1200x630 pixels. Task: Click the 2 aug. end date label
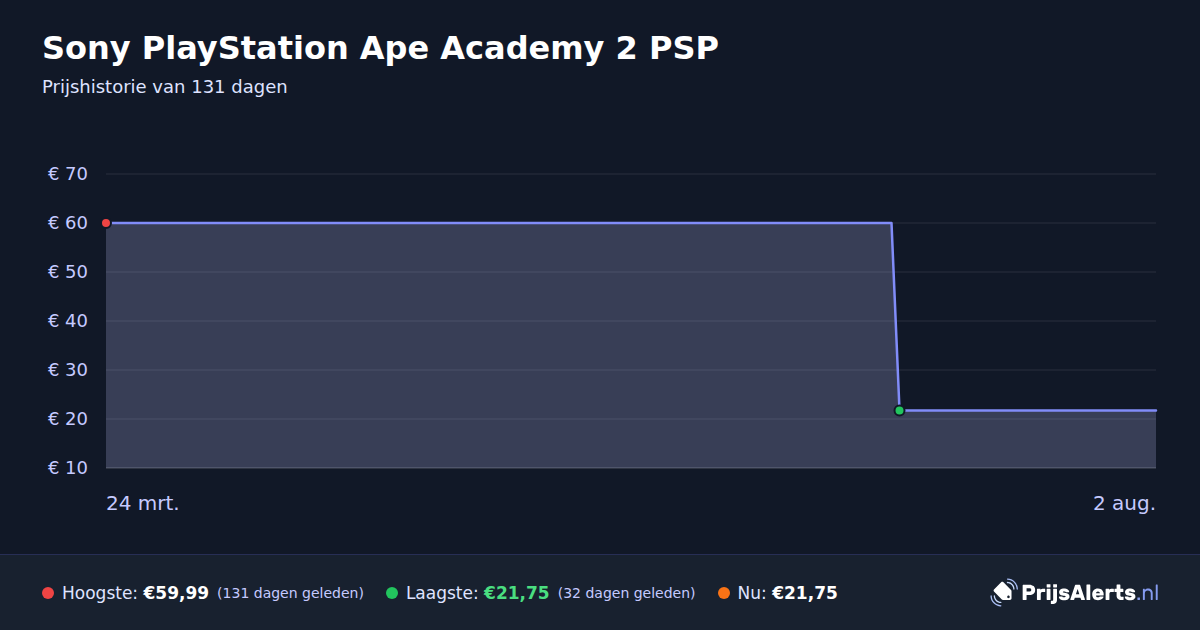point(1124,503)
